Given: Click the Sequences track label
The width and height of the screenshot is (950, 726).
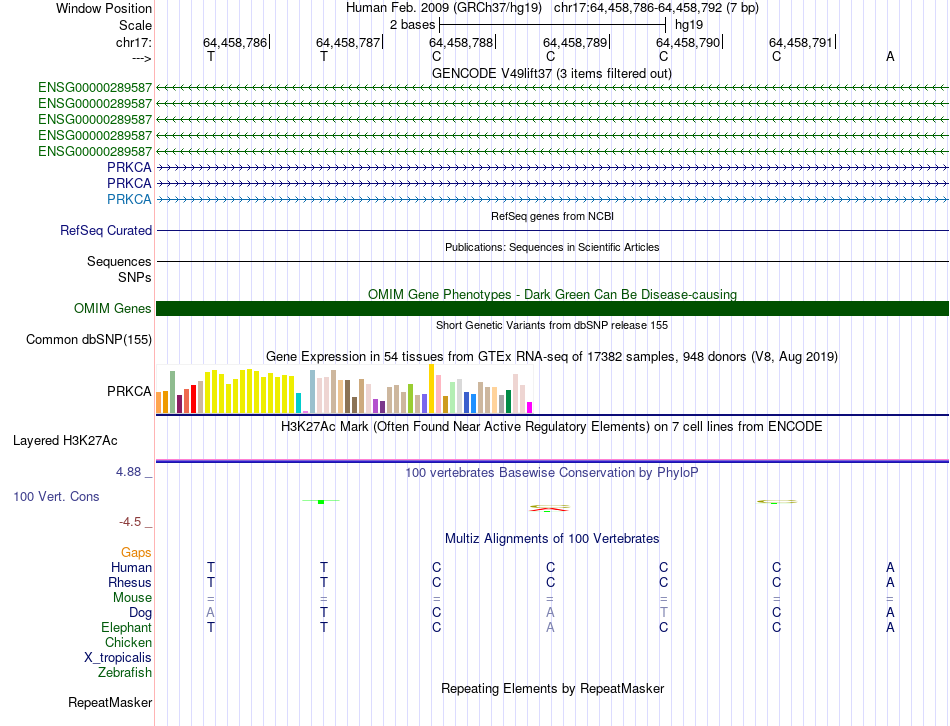Looking at the screenshot, I should pos(119,261).
